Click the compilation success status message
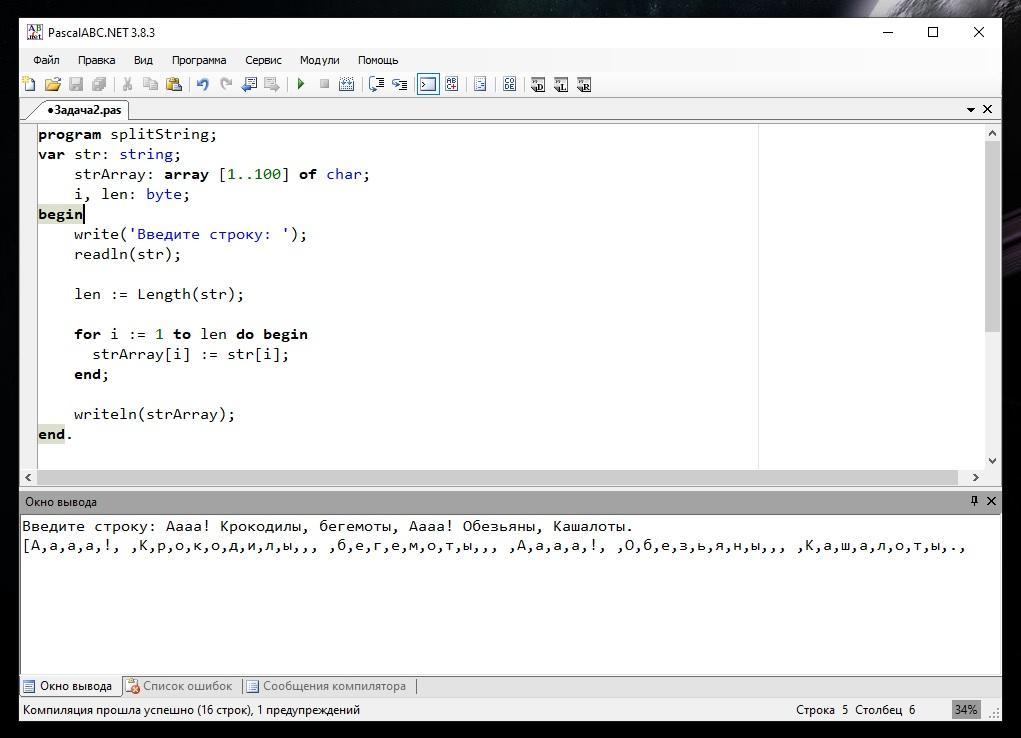This screenshot has width=1021, height=738. coord(191,710)
